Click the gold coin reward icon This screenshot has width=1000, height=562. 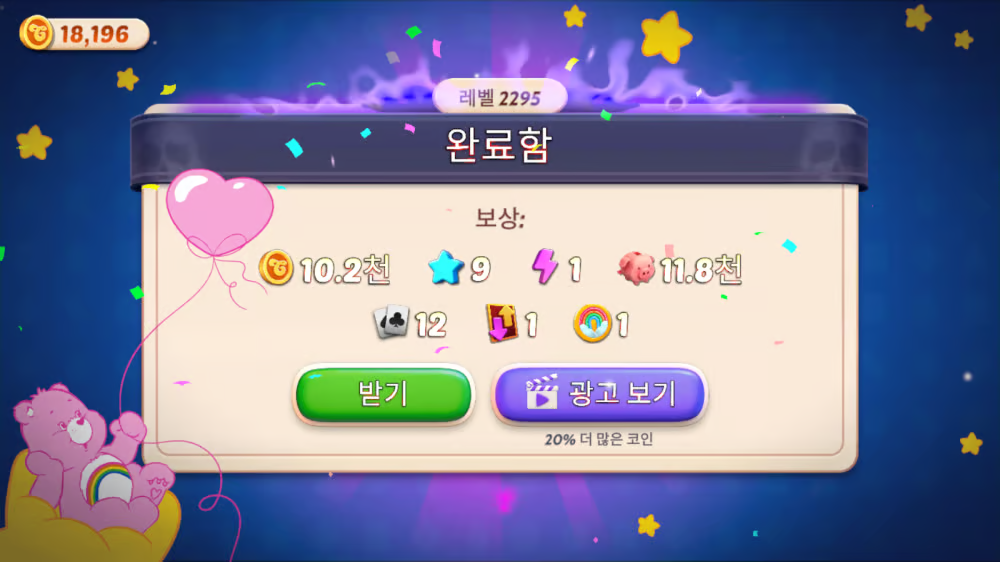tap(276, 267)
